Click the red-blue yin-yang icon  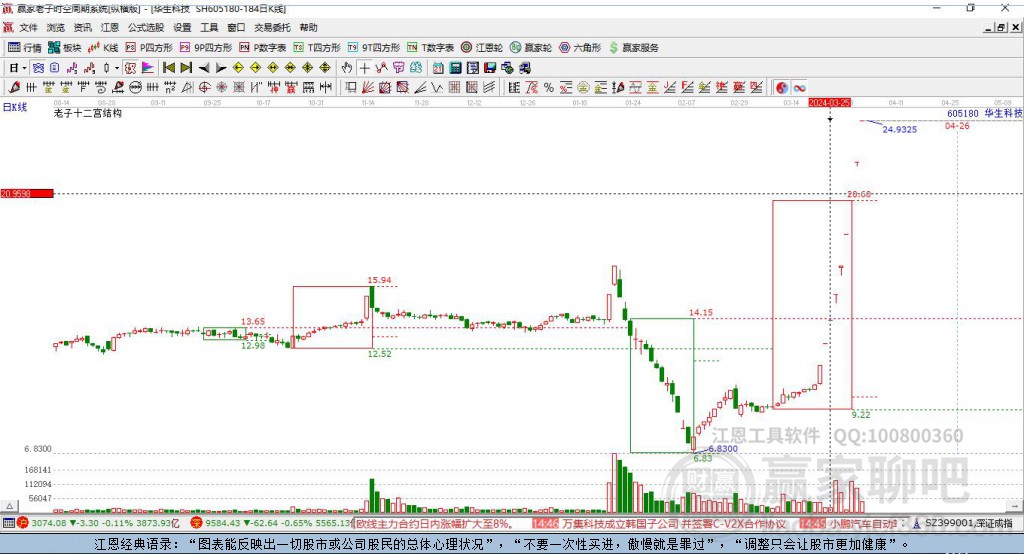click(782, 88)
